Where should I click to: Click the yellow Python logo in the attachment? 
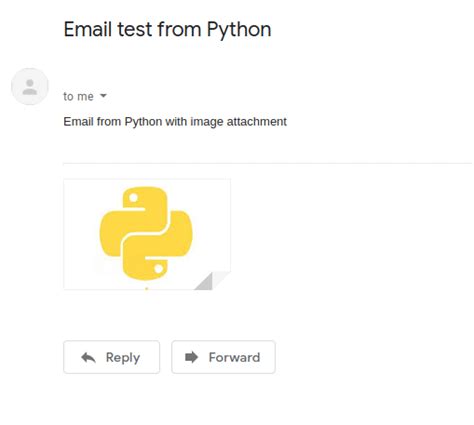tap(146, 234)
